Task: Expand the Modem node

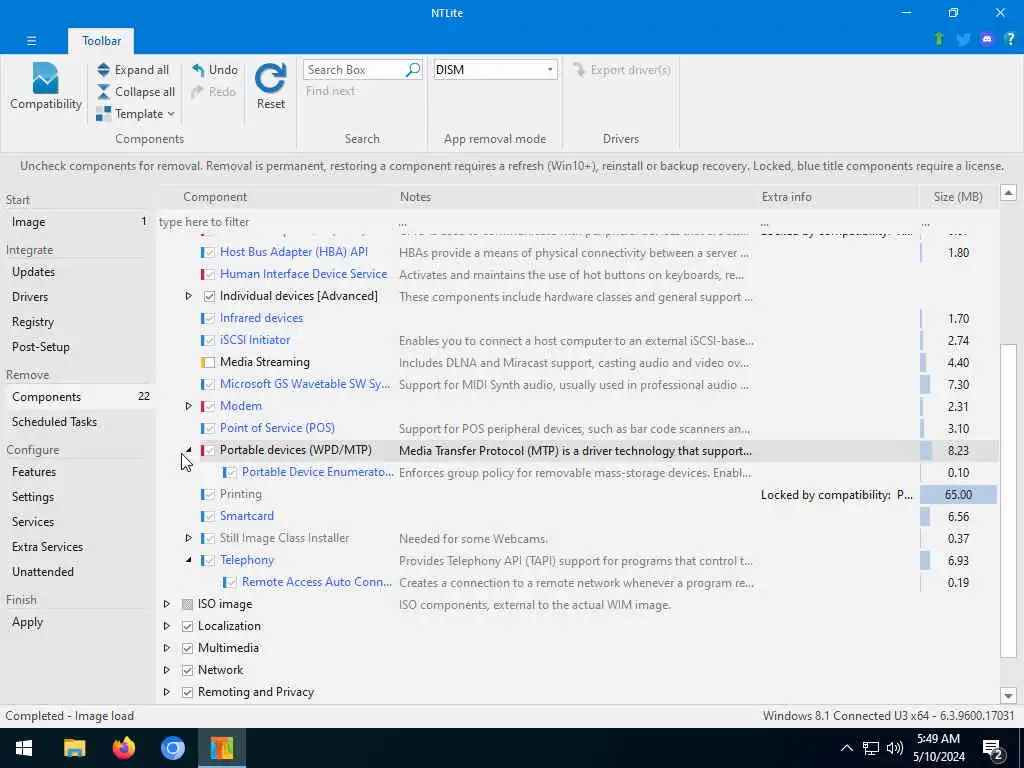Action: pyautogui.click(x=188, y=406)
